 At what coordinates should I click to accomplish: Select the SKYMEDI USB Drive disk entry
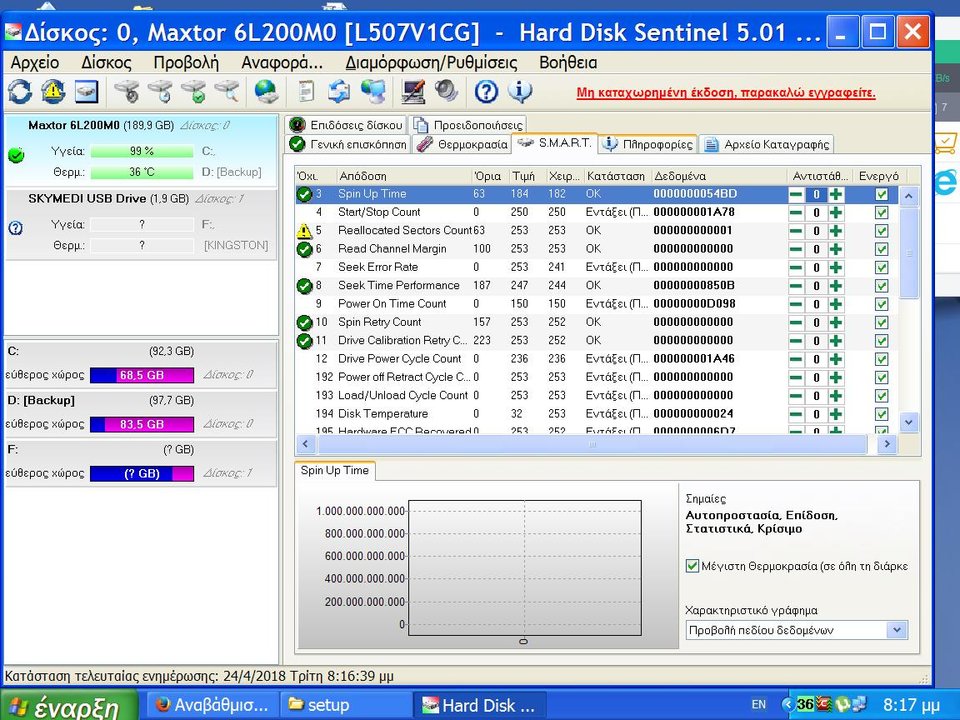tap(141, 223)
